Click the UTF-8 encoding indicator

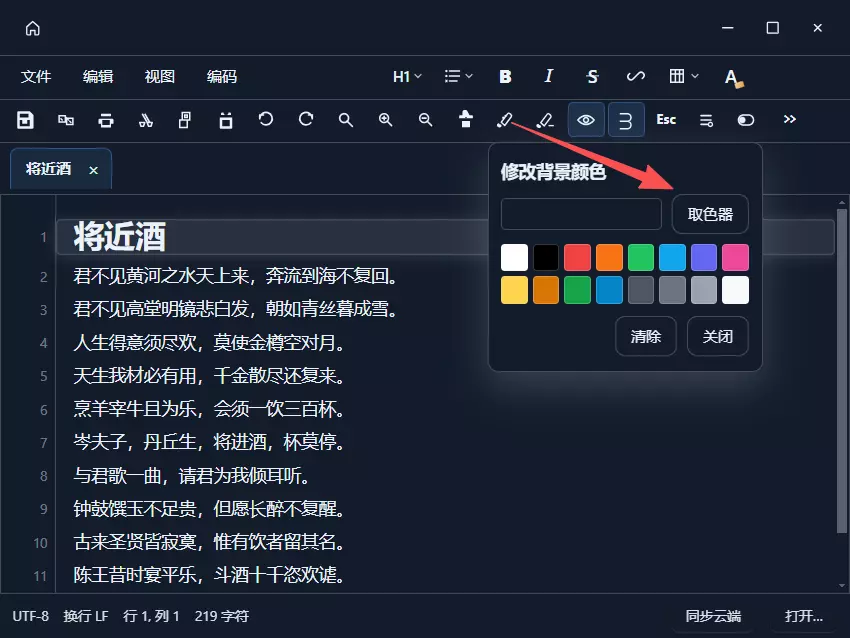pyautogui.click(x=30, y=616)
